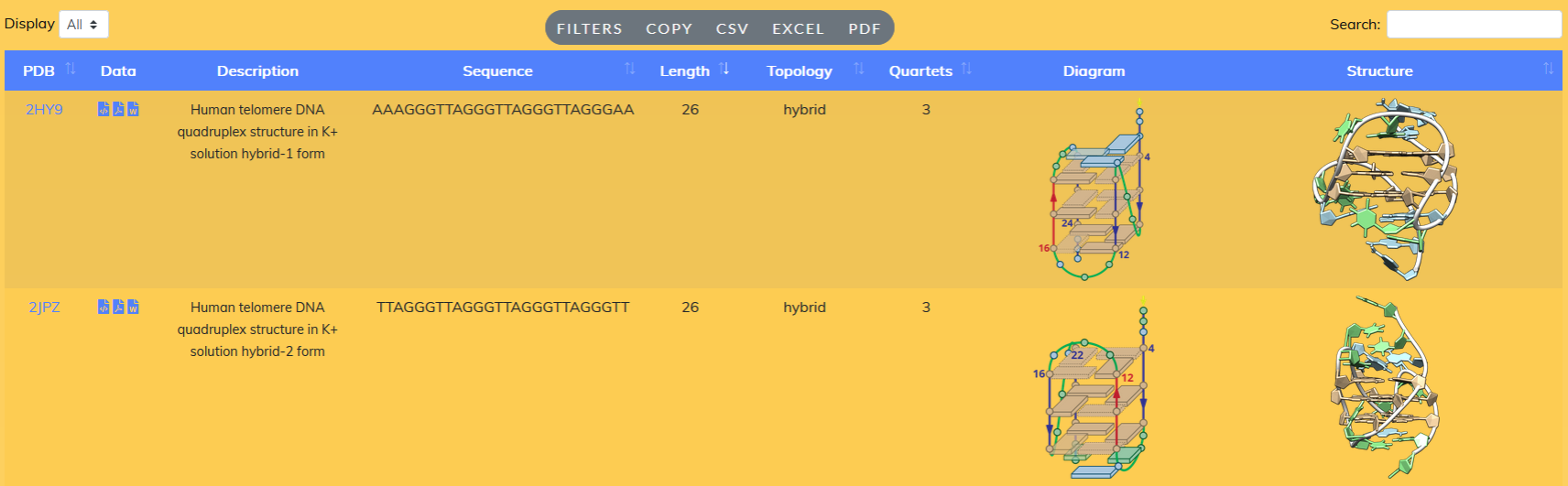The image size is (1568, 486).
Task: Open the code file icon for 2JPZ
Action: pyautogui.click(x=103, y=307)
